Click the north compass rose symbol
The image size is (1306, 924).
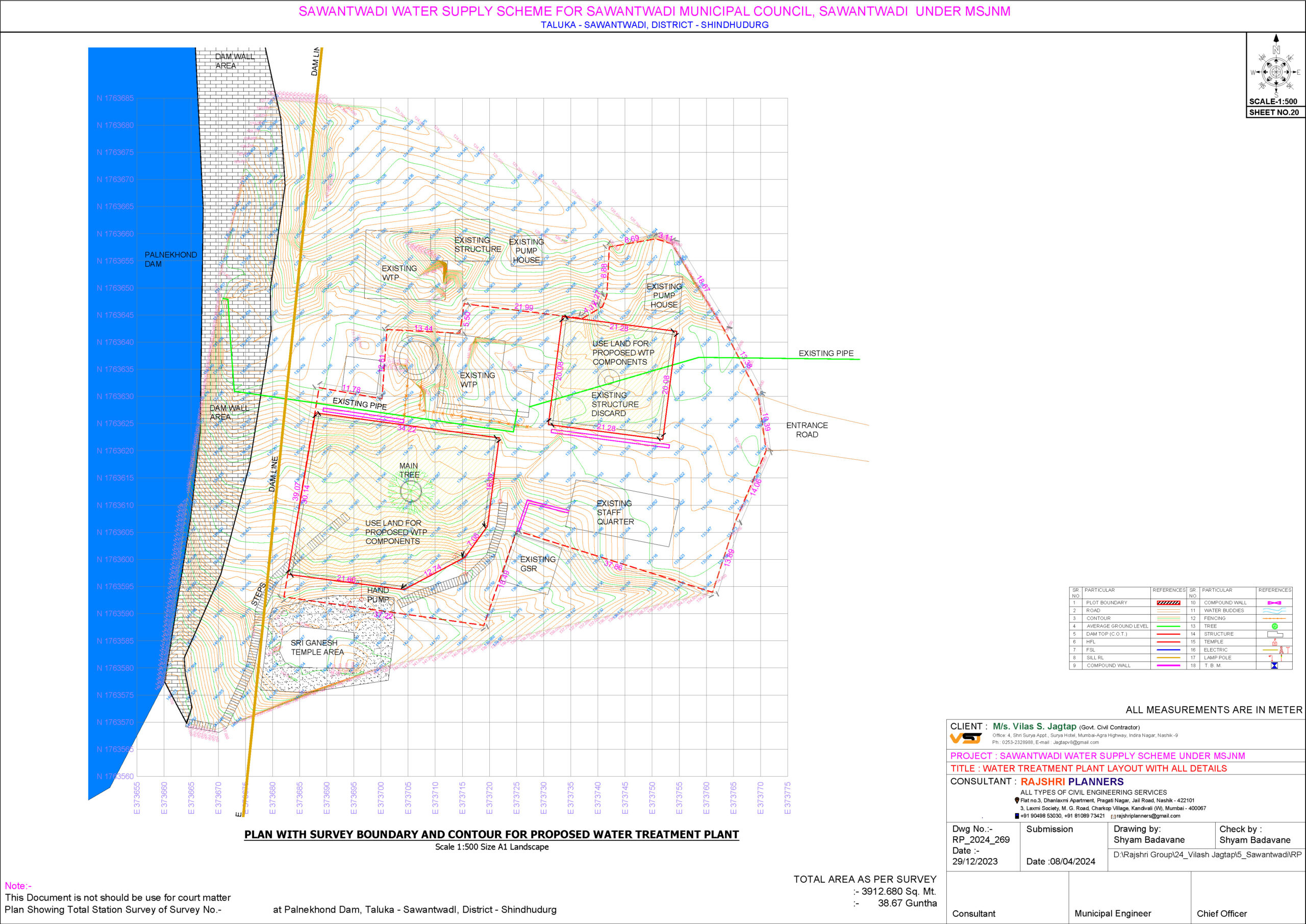tap(1276, 72)
